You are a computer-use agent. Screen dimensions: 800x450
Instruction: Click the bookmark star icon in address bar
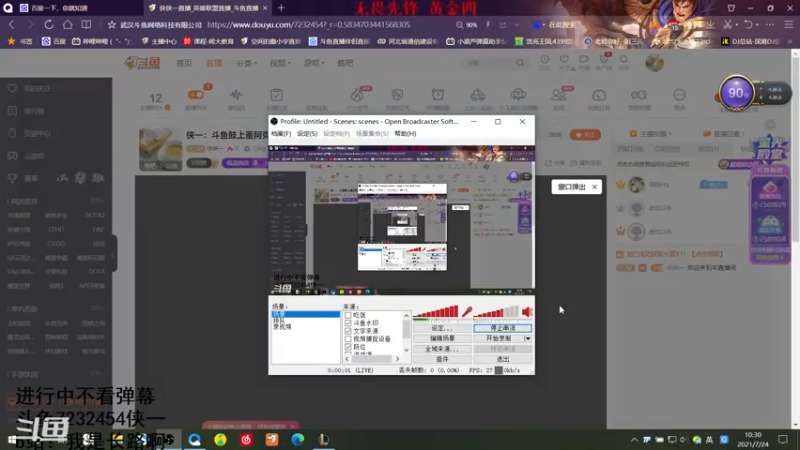[x=111, y=24]
